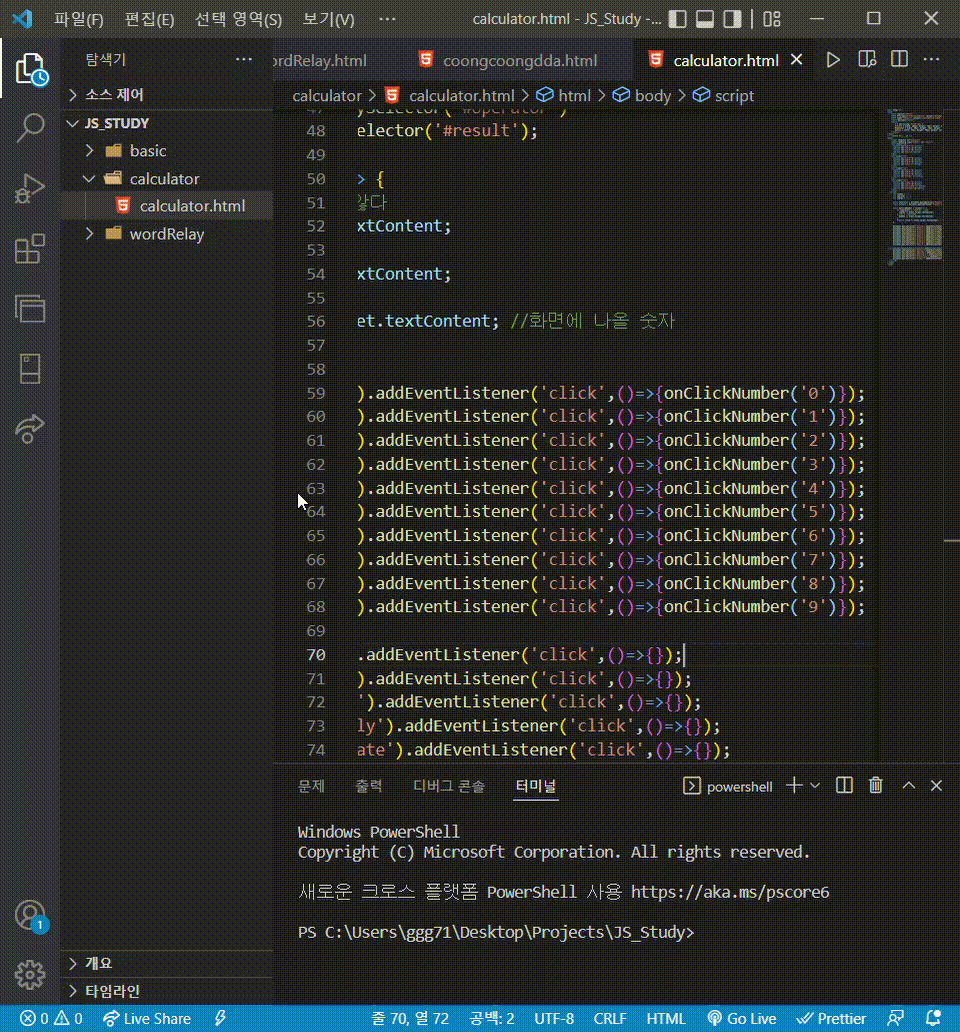Click the script breadcrumb item
The height and width of the screenshot is (1032, 960).
click(724, 96)
